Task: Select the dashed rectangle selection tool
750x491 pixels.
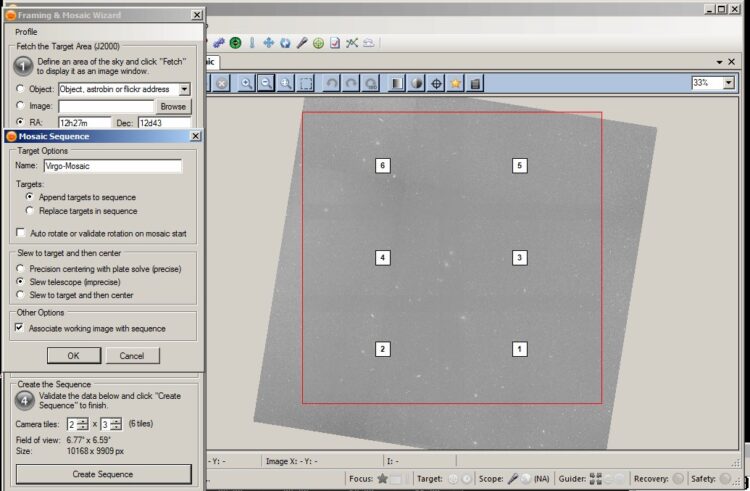Action: click(x=306, y=84)
